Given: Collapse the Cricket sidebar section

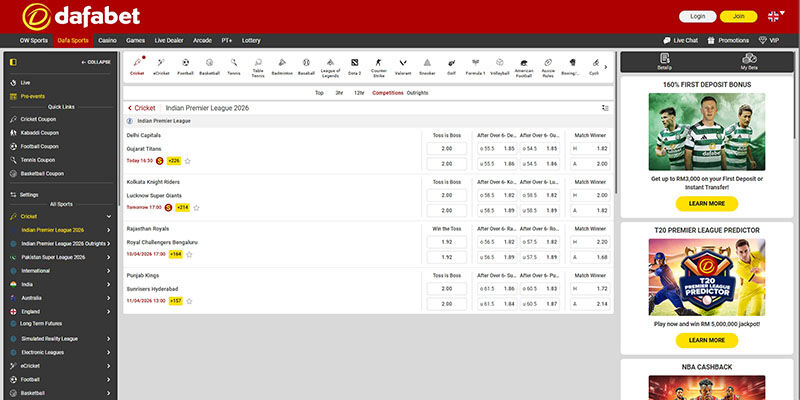Looking at the screenshot, I should point(109,216).
